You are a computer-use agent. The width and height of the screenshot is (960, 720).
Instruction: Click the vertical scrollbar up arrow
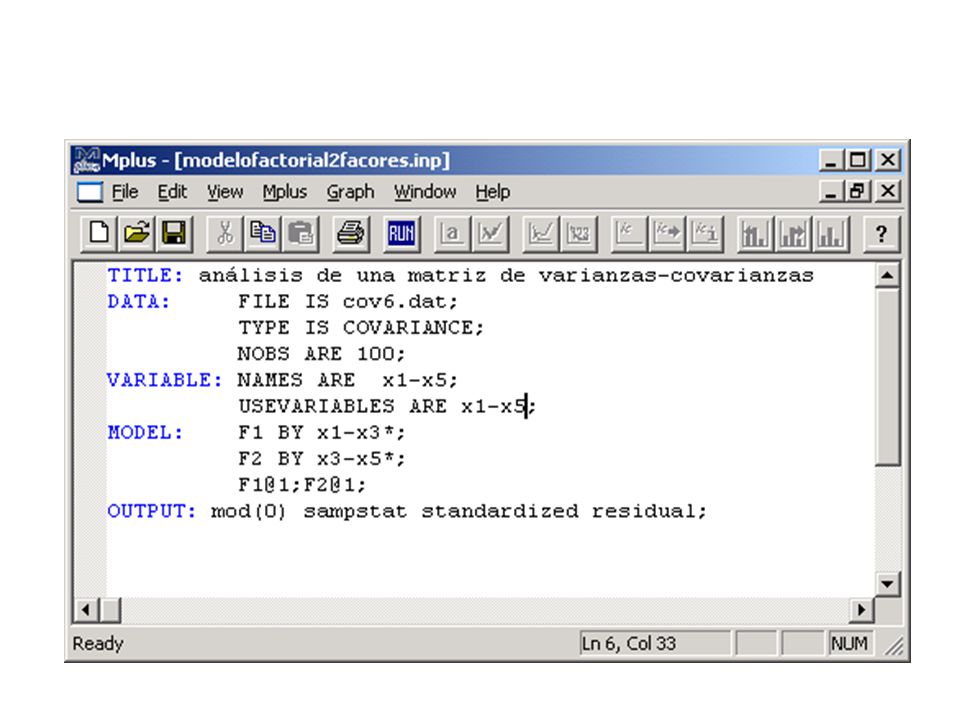[x=887, y=276]
